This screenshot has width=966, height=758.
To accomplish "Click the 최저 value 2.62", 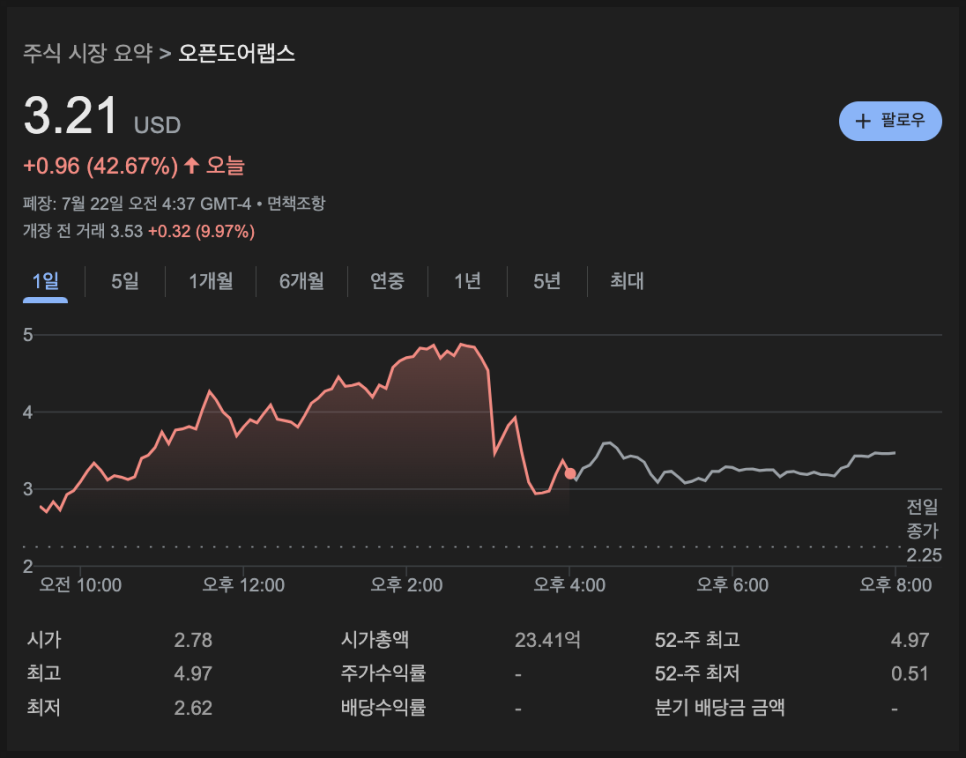I will click(193, 708).
